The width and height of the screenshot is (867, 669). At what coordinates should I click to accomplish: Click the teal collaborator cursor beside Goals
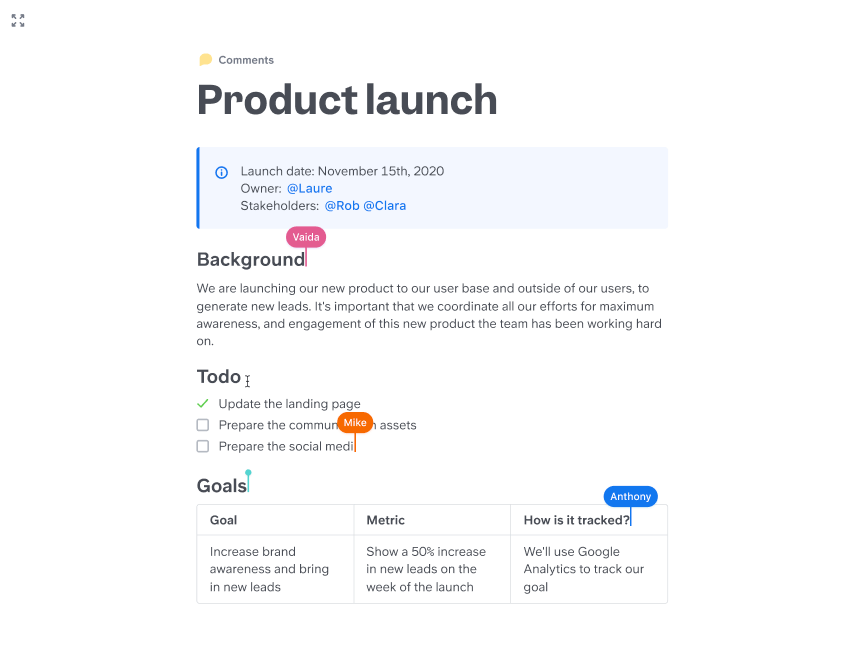(248, 480)
